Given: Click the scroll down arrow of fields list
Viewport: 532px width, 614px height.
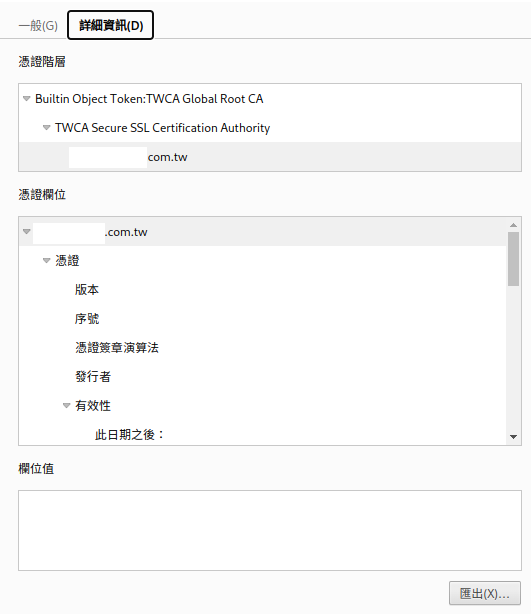Looking at the screenshot, I should click(513, 437).
